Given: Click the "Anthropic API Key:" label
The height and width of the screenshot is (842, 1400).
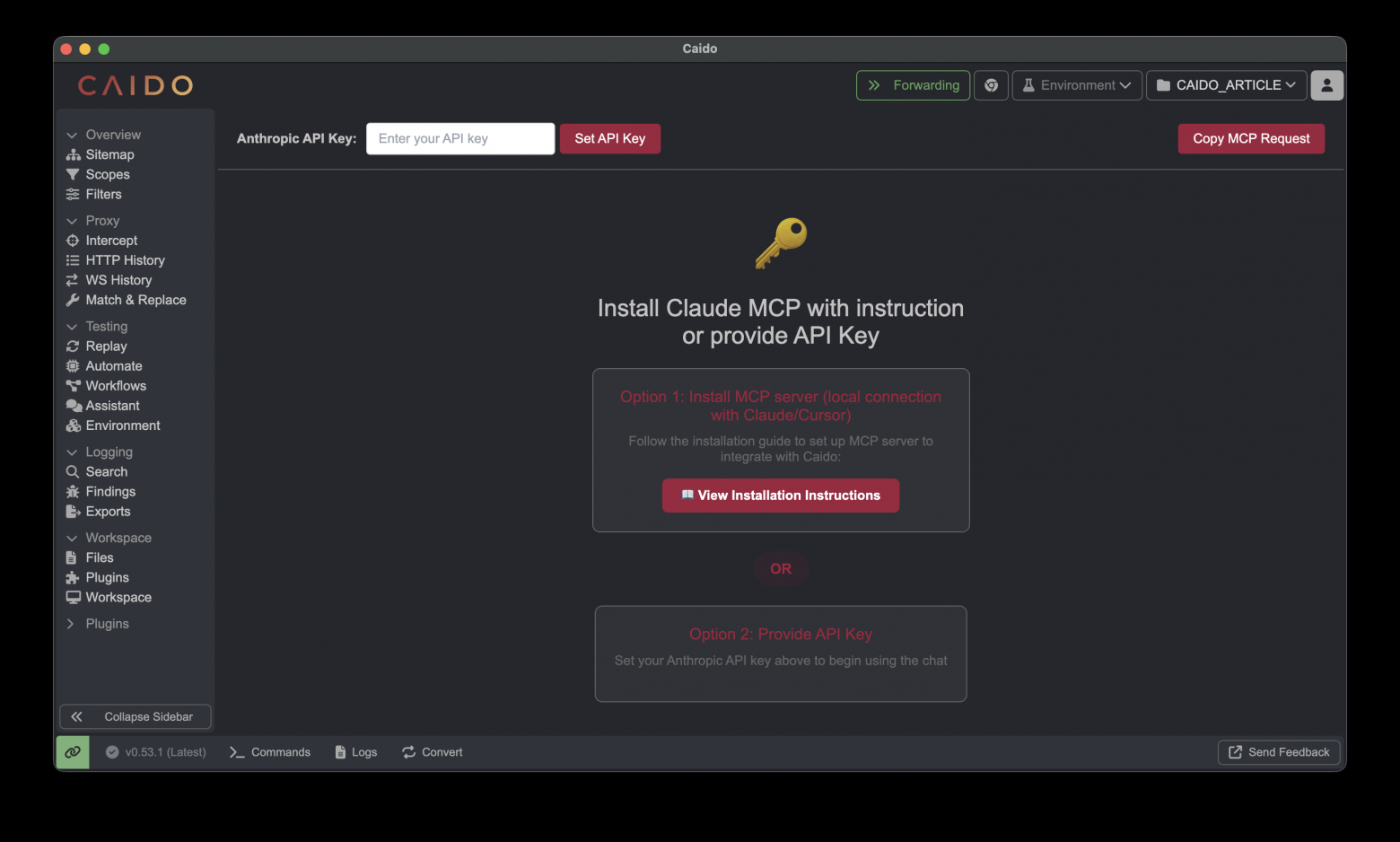Looking at the screenshot, I should [x=297, y=138].
